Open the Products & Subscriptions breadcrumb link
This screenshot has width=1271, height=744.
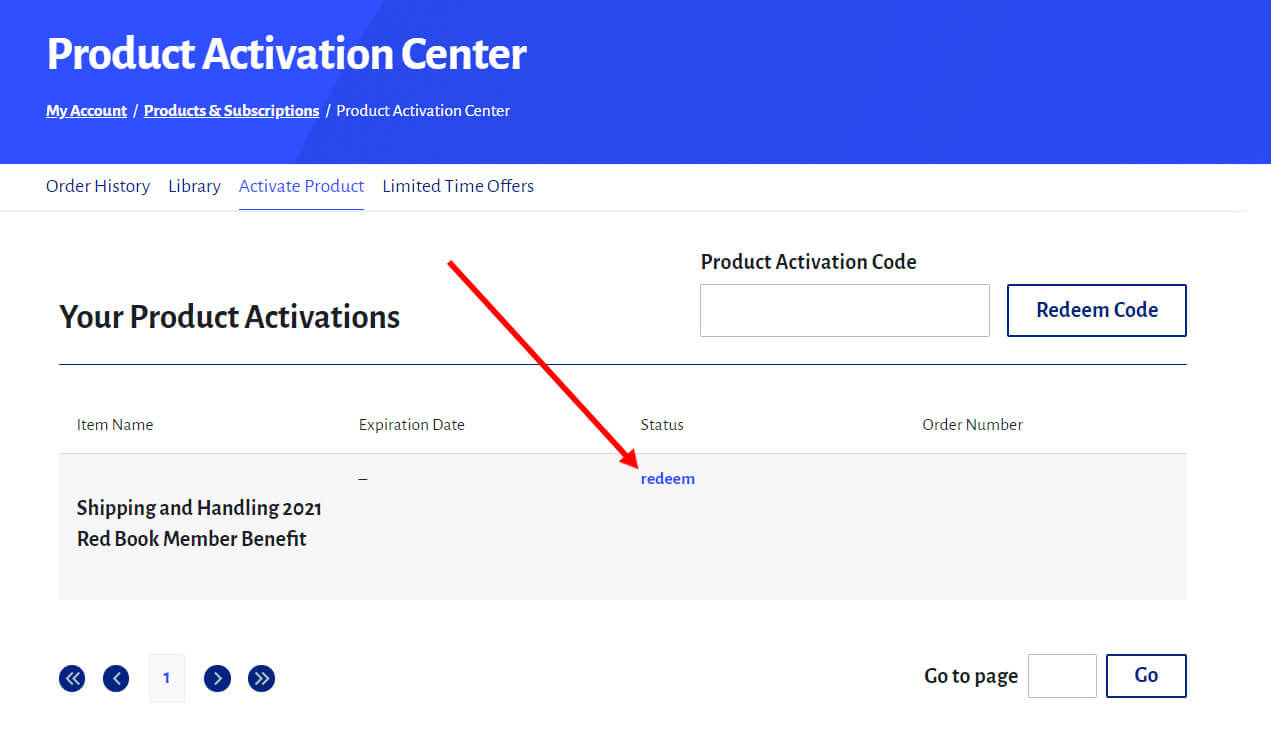click(231, 111)
